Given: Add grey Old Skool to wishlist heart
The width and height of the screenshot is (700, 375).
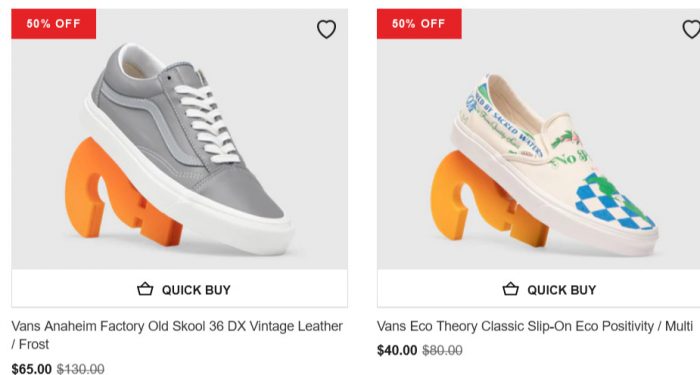Looking at the screenshot, I should pyautogui.click(x=326, y=29).
